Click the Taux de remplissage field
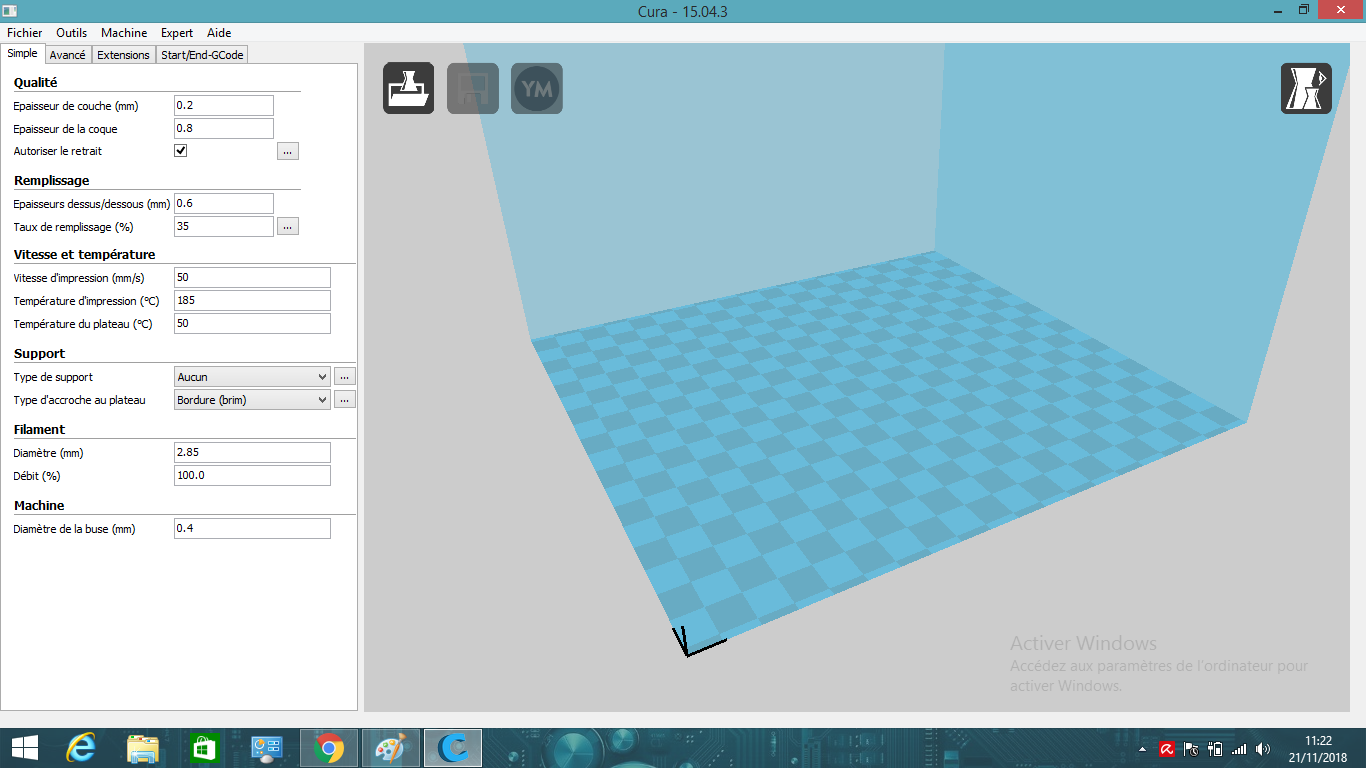This screenshot has height=768, width=1366. point(224,227)
